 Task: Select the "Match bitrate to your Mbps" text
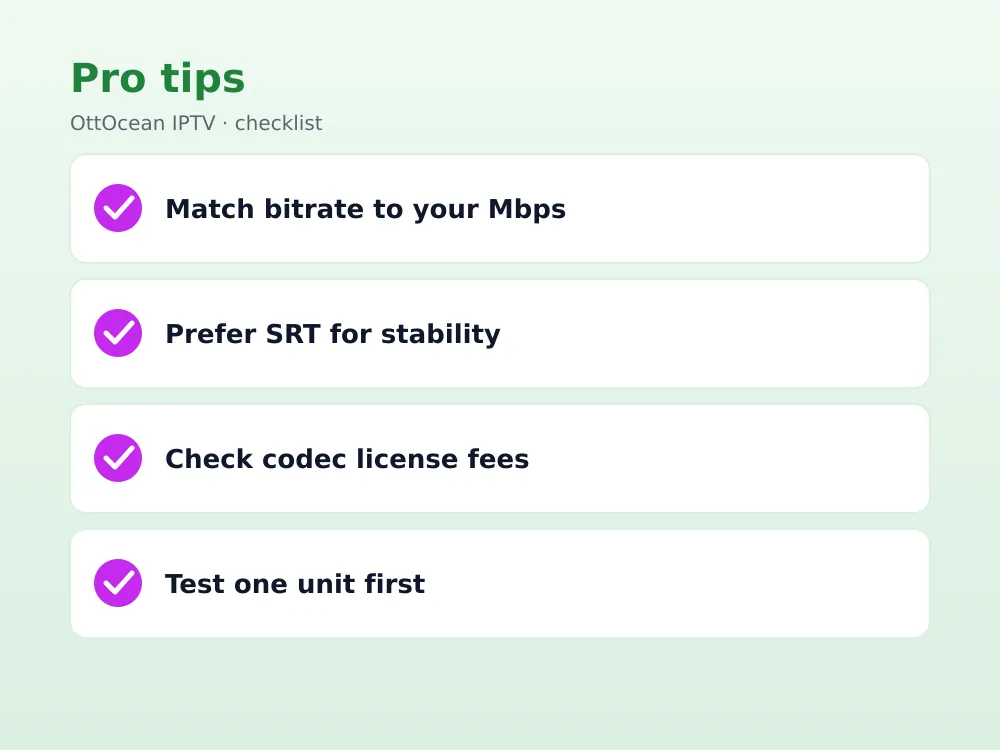(365, 209)
